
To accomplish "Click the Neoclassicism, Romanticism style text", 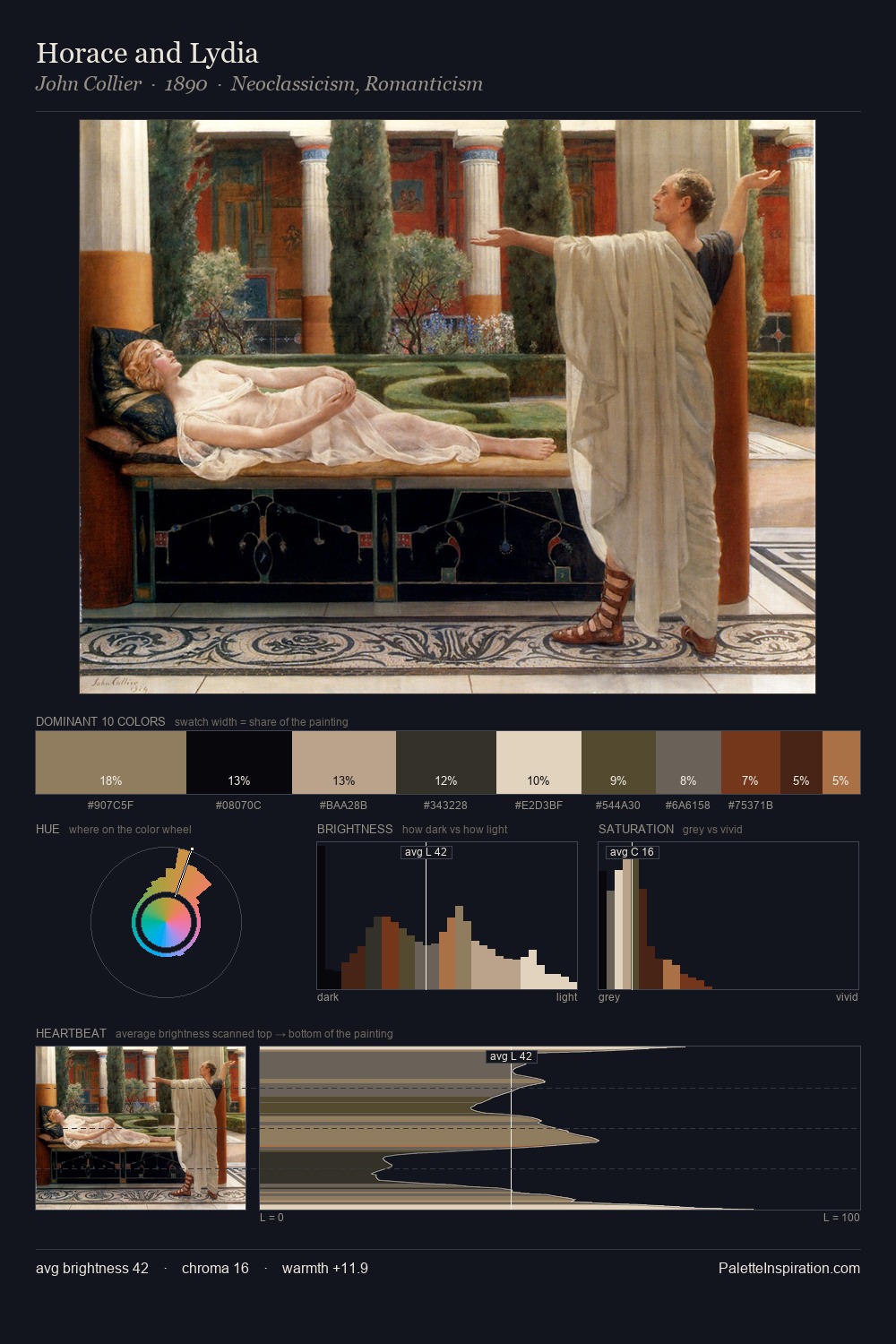I will pos(357,84).
